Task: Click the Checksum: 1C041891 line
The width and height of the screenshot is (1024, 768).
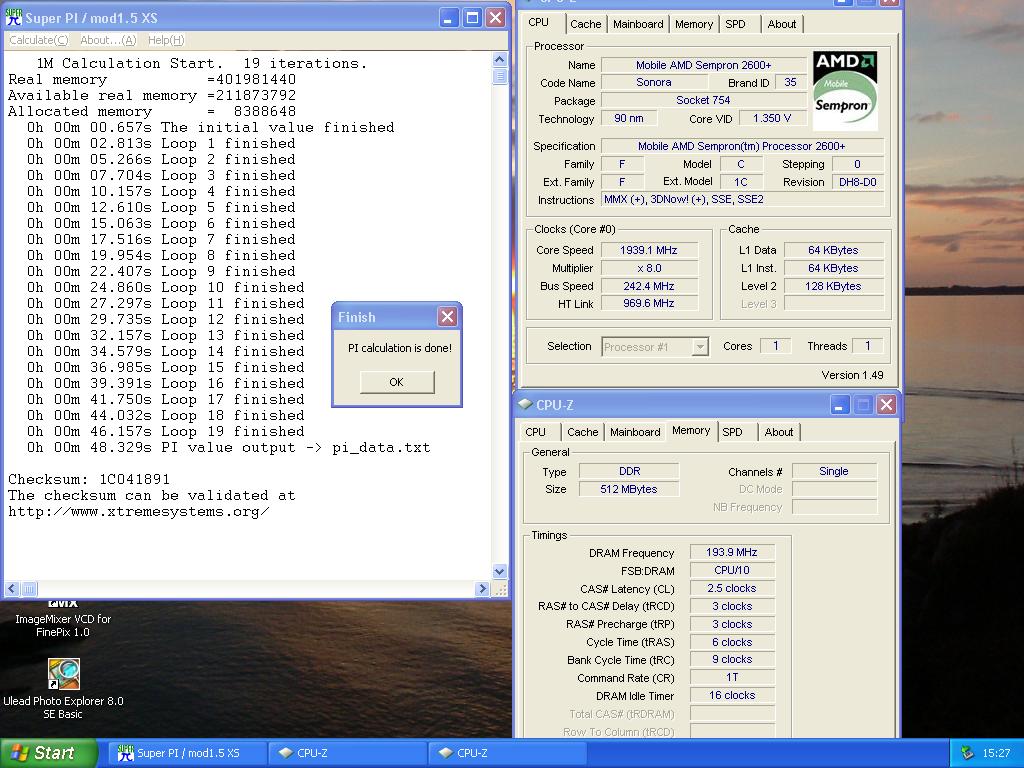Action: (89, 479)
